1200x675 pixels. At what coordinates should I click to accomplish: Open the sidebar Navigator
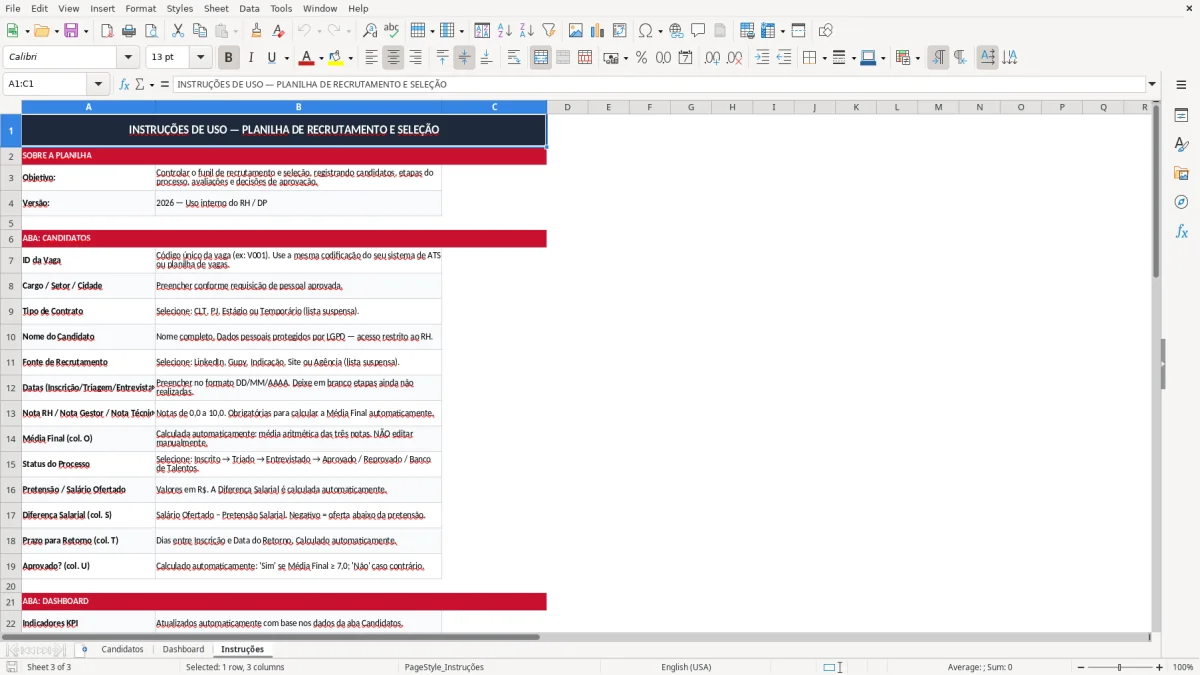[1181, 203]
